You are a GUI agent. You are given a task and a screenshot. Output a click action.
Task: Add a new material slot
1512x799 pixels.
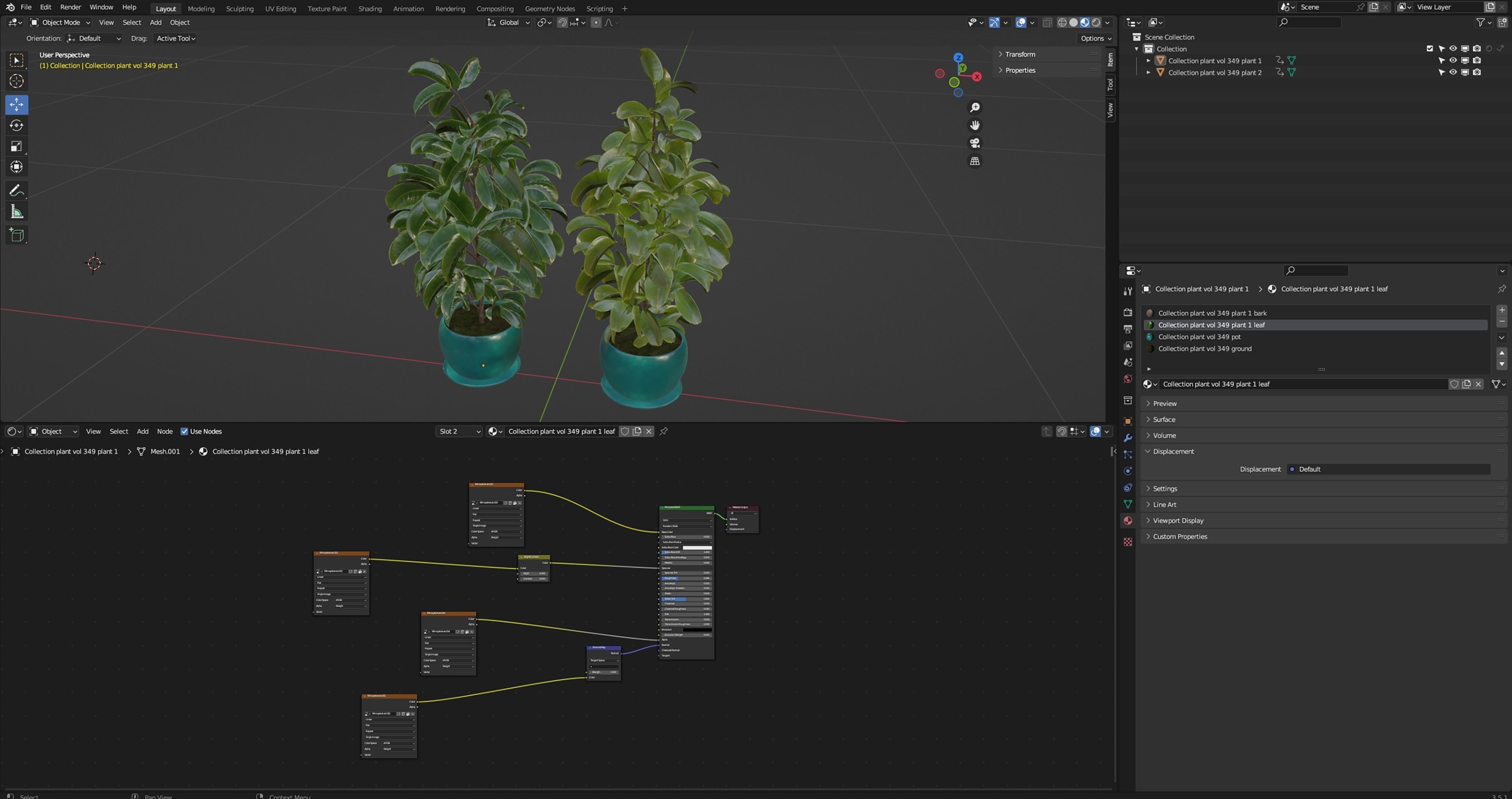1502,310
